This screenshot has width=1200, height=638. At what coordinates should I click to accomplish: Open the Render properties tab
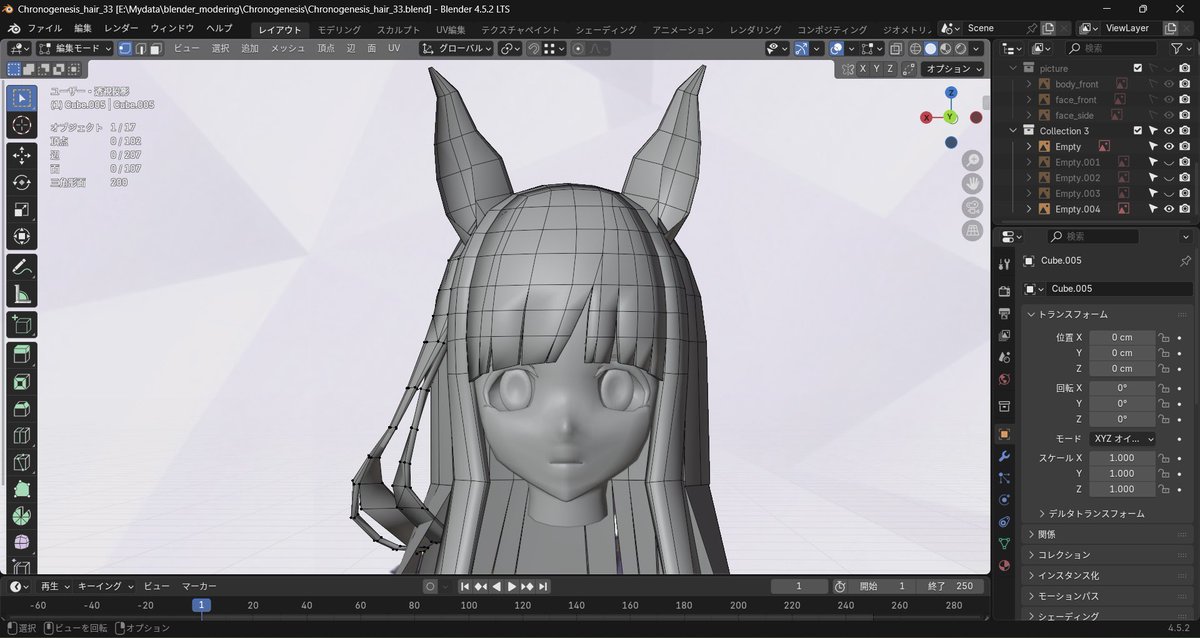[1005, 291]
